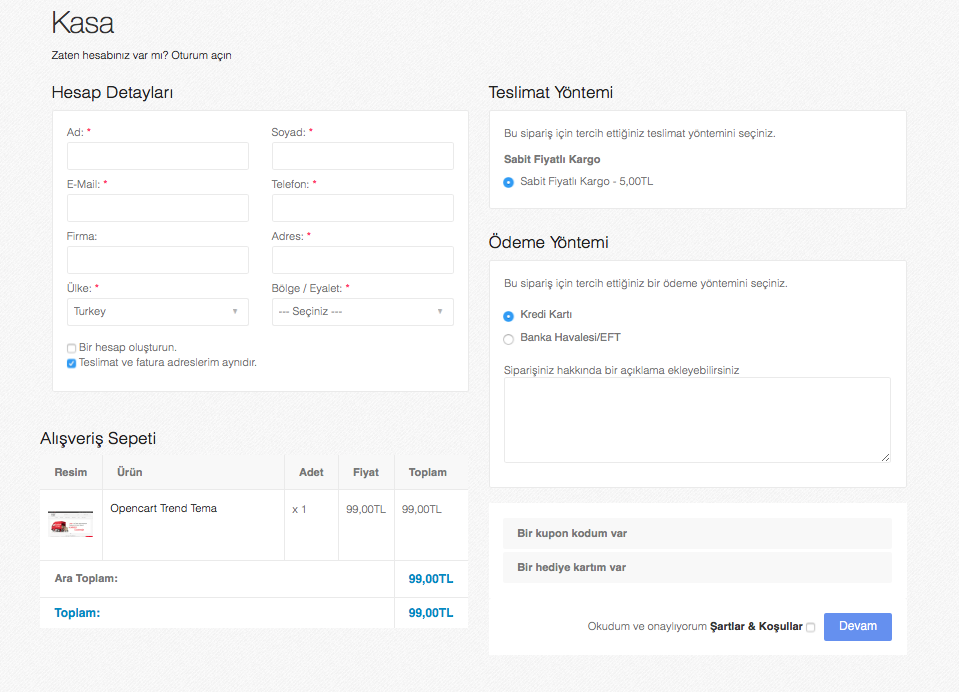Screen dimensions: 959x692
Task: Uncheck 'Teslimat ve fatura adreslerim aynıdır' checkbox
Action: [71, 363]
